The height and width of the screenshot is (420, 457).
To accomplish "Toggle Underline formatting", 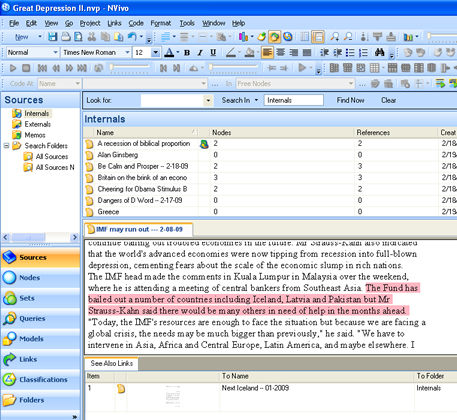I will [213, 52].
